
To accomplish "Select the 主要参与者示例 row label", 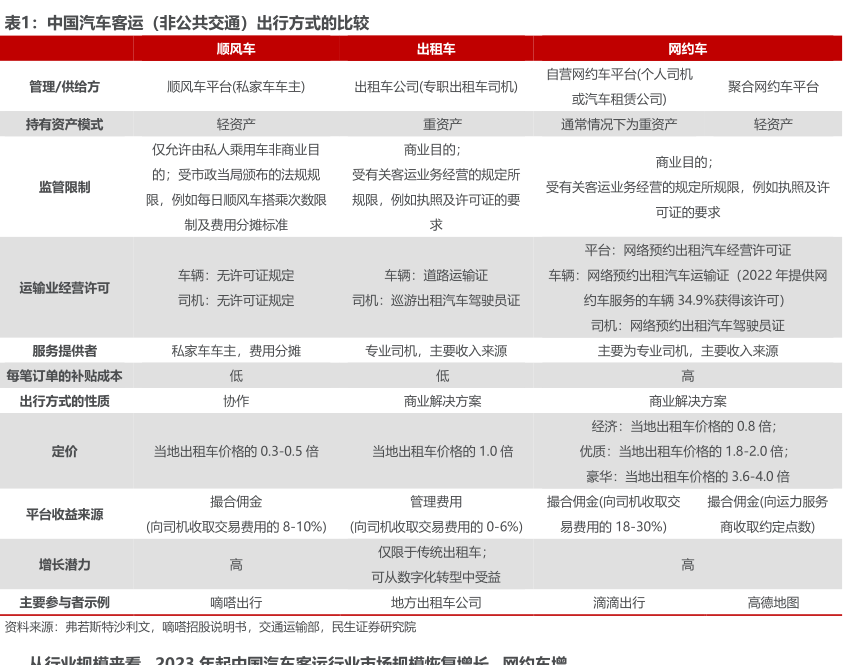I will click(64, 602).
